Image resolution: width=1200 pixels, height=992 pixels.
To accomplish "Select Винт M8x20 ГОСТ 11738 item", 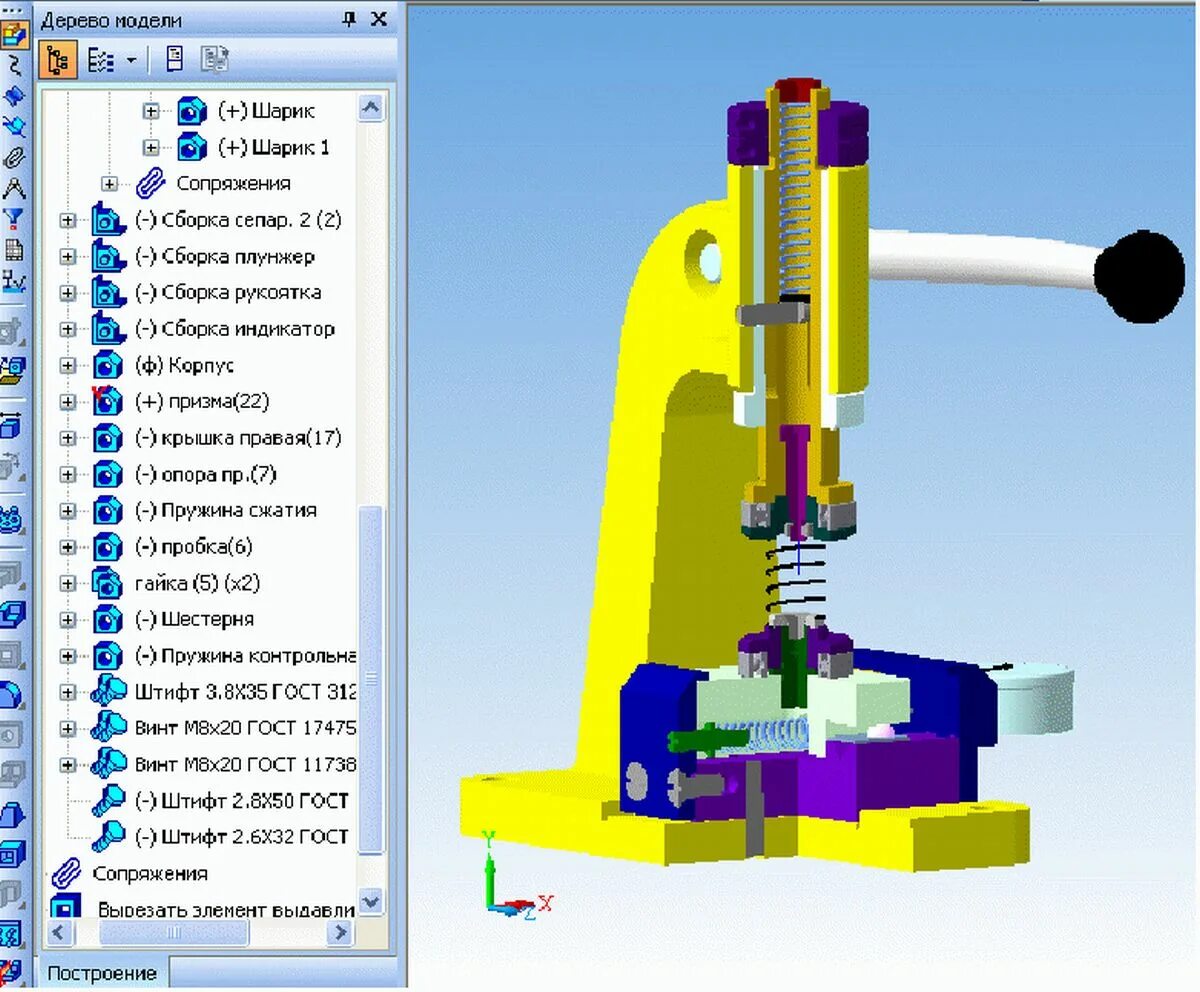I will [x=245, y=765].
